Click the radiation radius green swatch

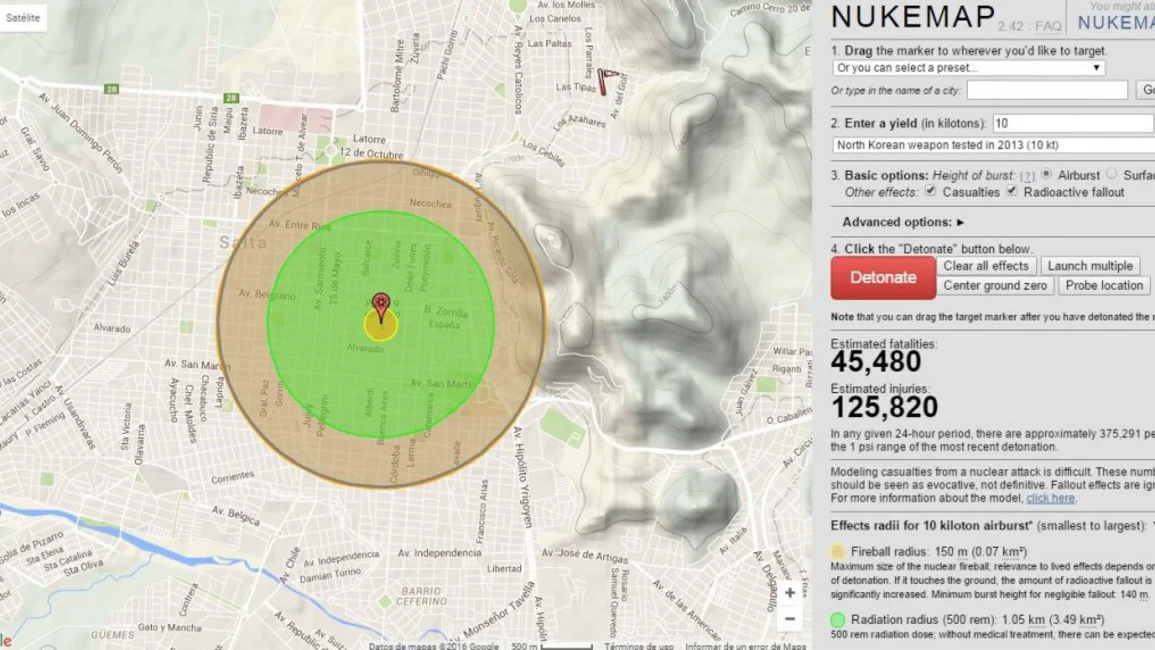(x=838, y=620)
